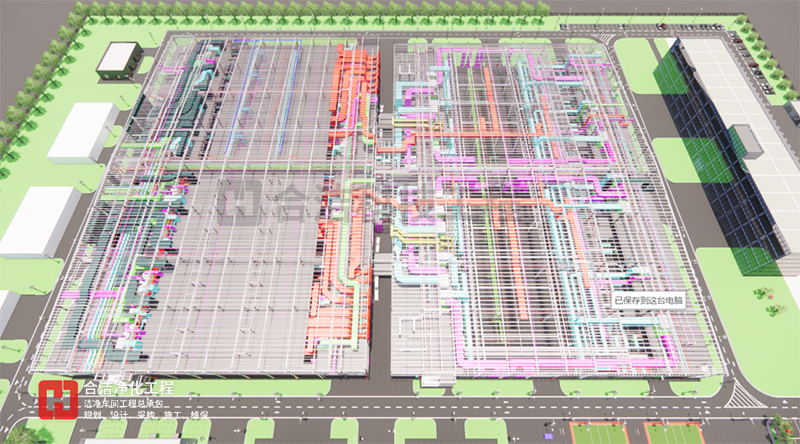Click the 已保存到这台电脑 tooltip label
800x444 pixels.
(649, 299)
